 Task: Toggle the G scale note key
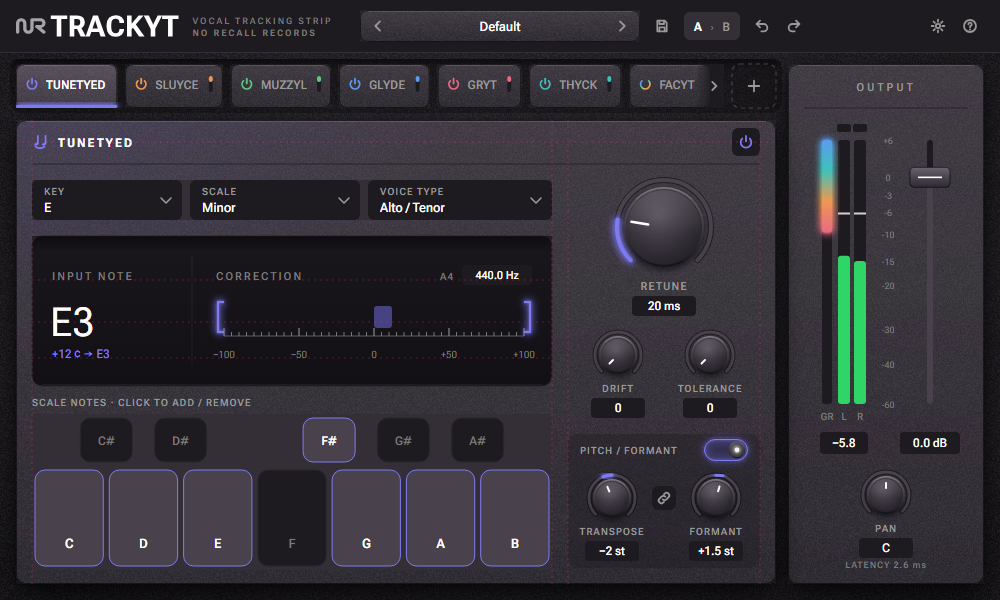[x=366, y=518]
